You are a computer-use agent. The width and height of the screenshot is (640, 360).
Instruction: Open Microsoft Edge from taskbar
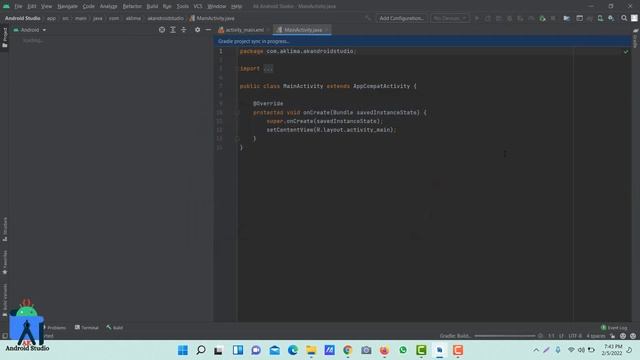tap(293, 350)
